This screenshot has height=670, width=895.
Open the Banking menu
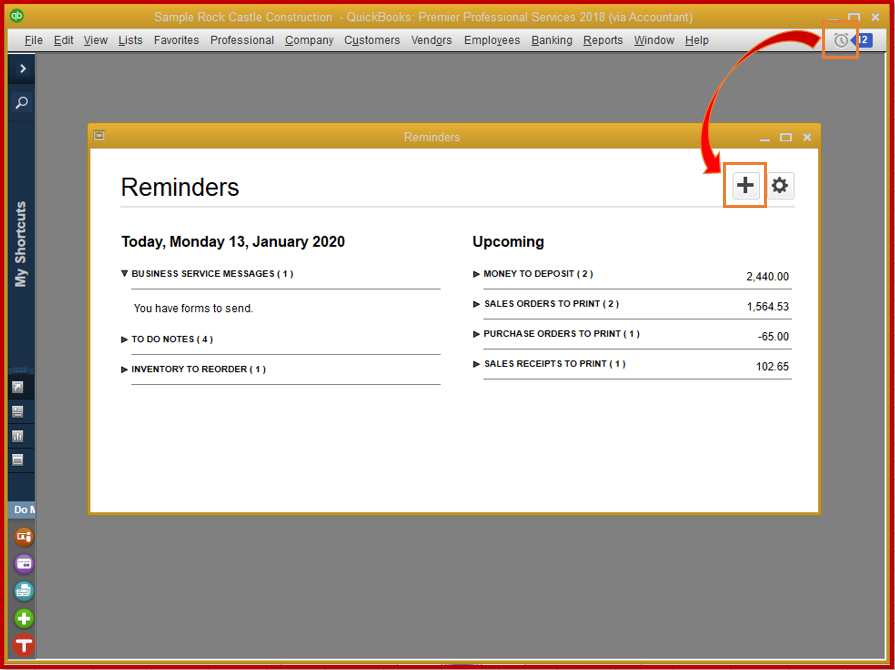551,40
